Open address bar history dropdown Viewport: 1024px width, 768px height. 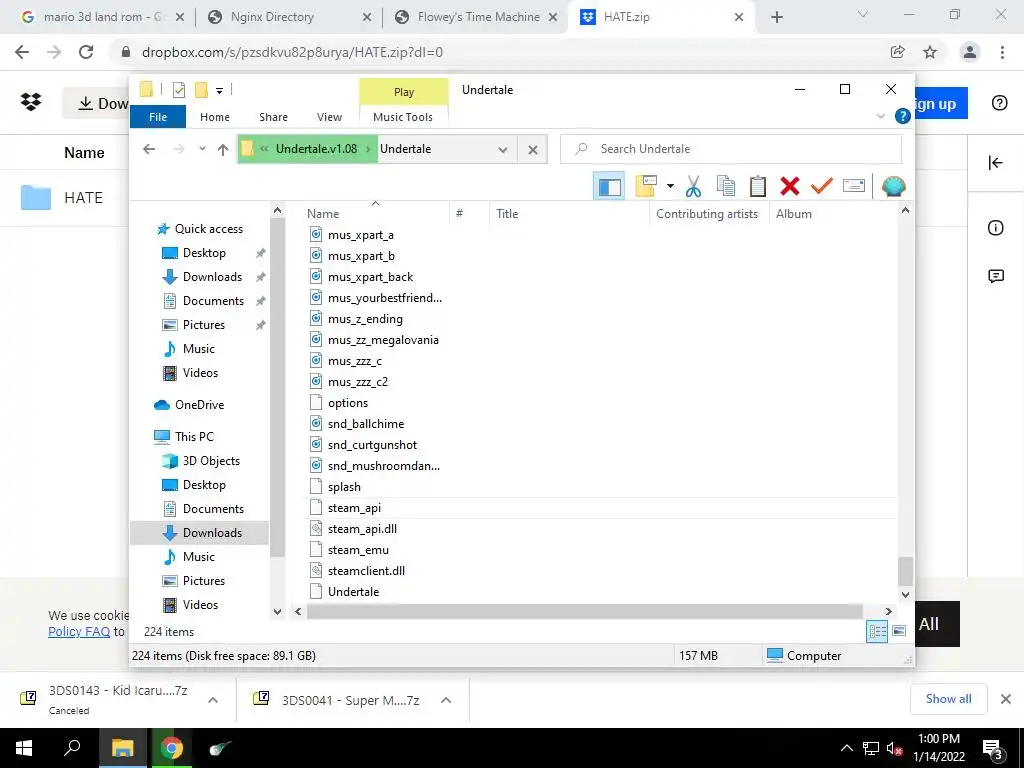pos(503,150)
